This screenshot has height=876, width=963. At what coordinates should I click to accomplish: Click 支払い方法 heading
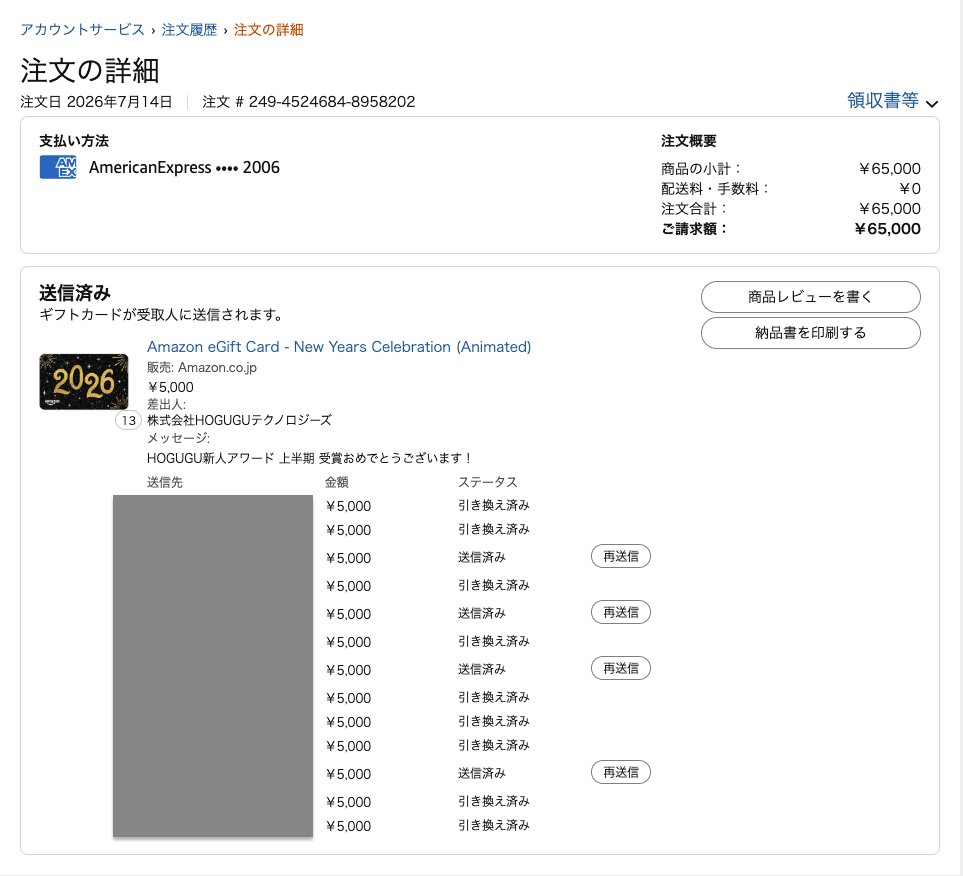(74, 141)
